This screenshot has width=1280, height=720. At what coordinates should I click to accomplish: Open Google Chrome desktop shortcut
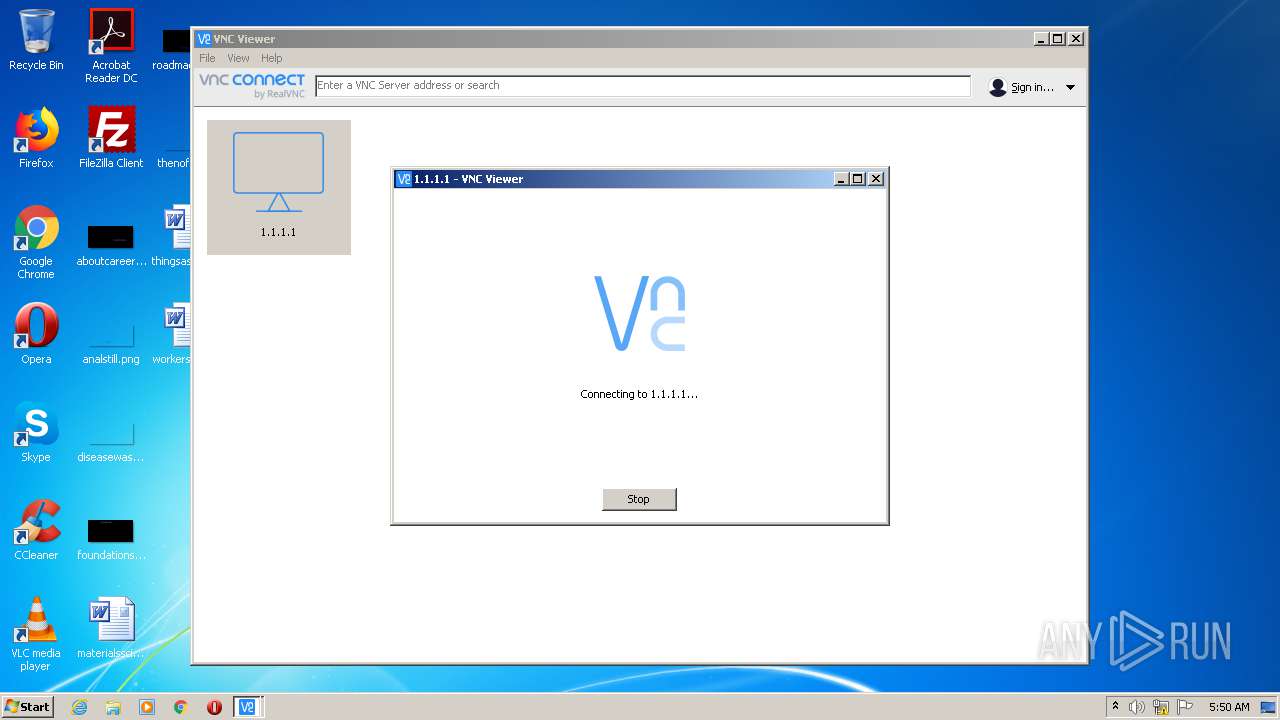click(x=36, y=242)
